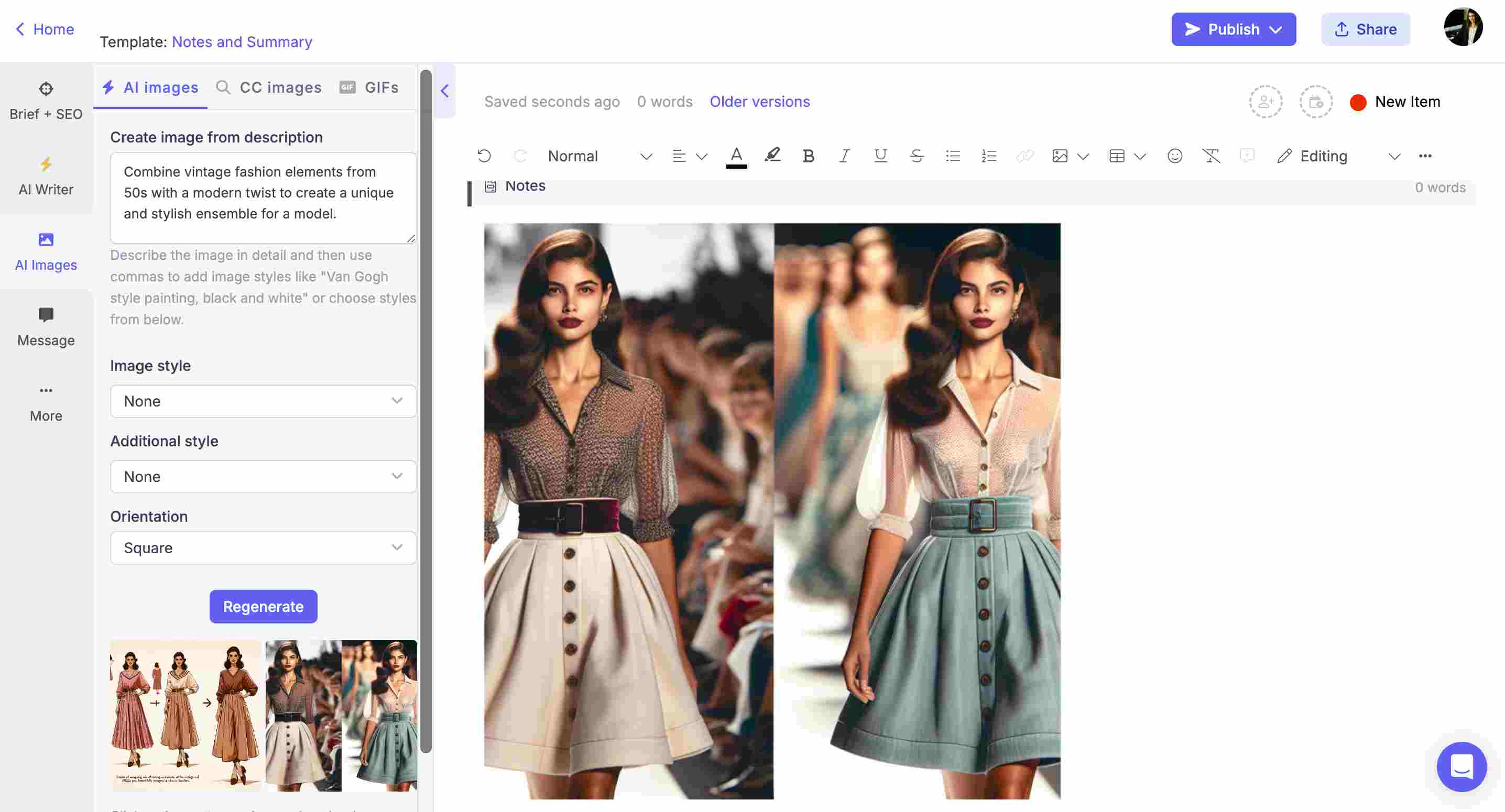This screenshot has width=1505, height=812.
Task: Insert a bulleted list
Action: [953, 156]
